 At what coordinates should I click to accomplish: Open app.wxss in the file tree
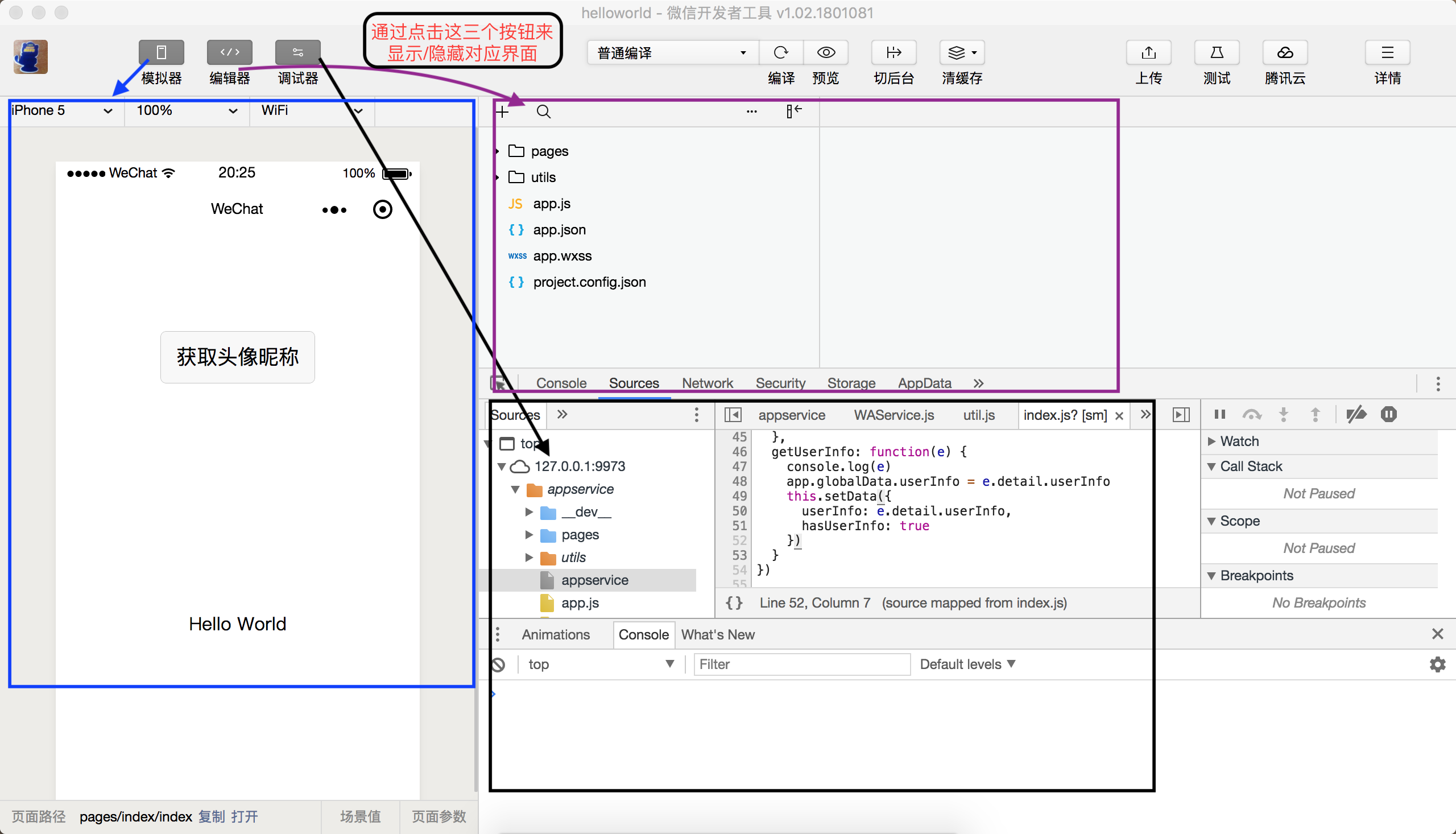tap(562, 256)
